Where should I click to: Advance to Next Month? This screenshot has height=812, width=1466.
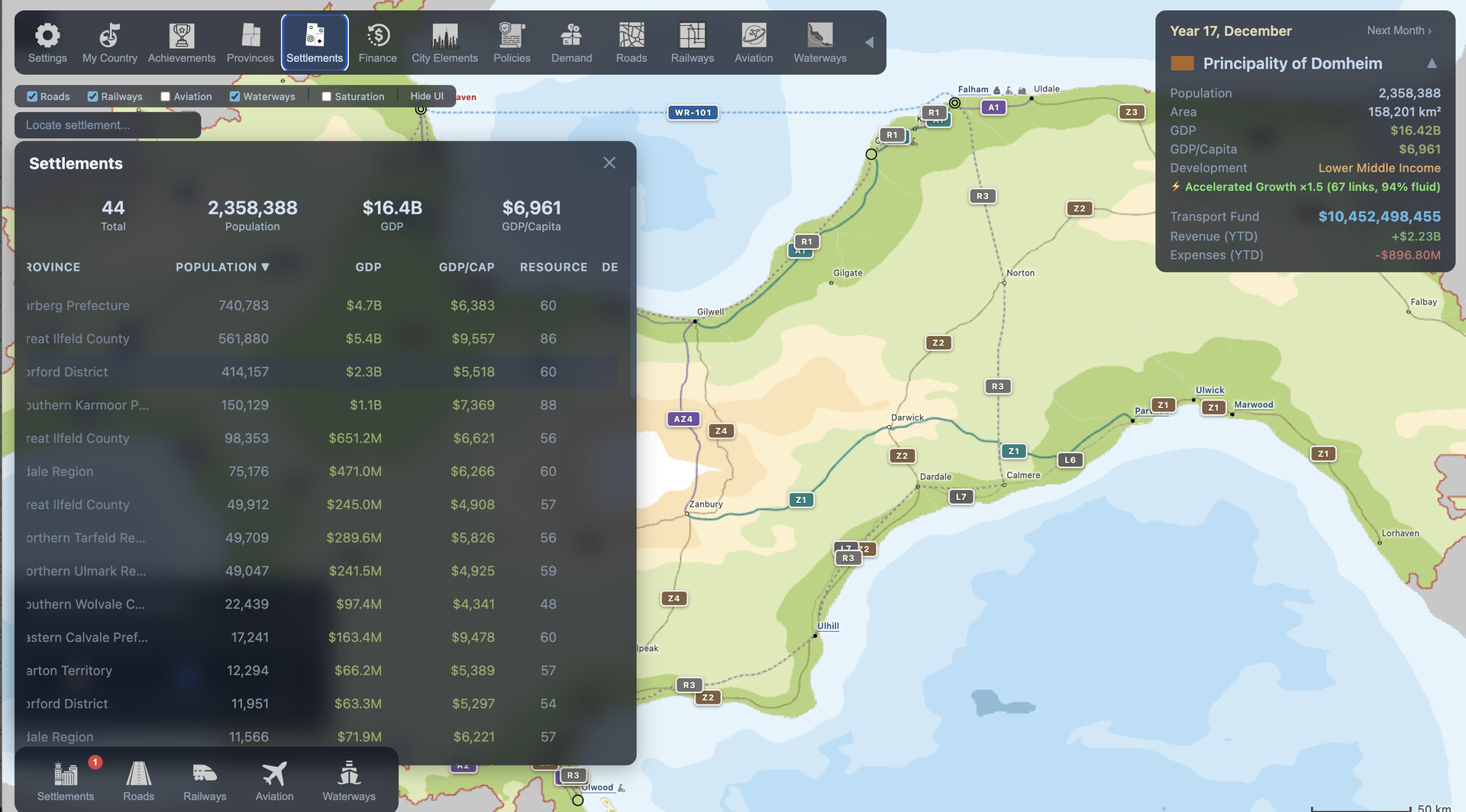pos(1399,31)
